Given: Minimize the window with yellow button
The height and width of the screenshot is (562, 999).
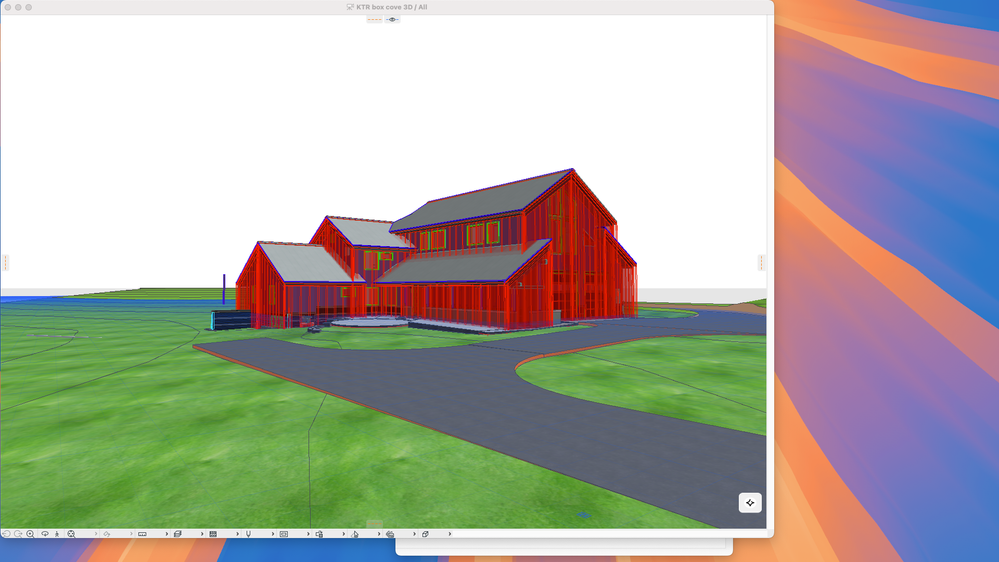Looking at the screenshot, I should tap(18, 7).
